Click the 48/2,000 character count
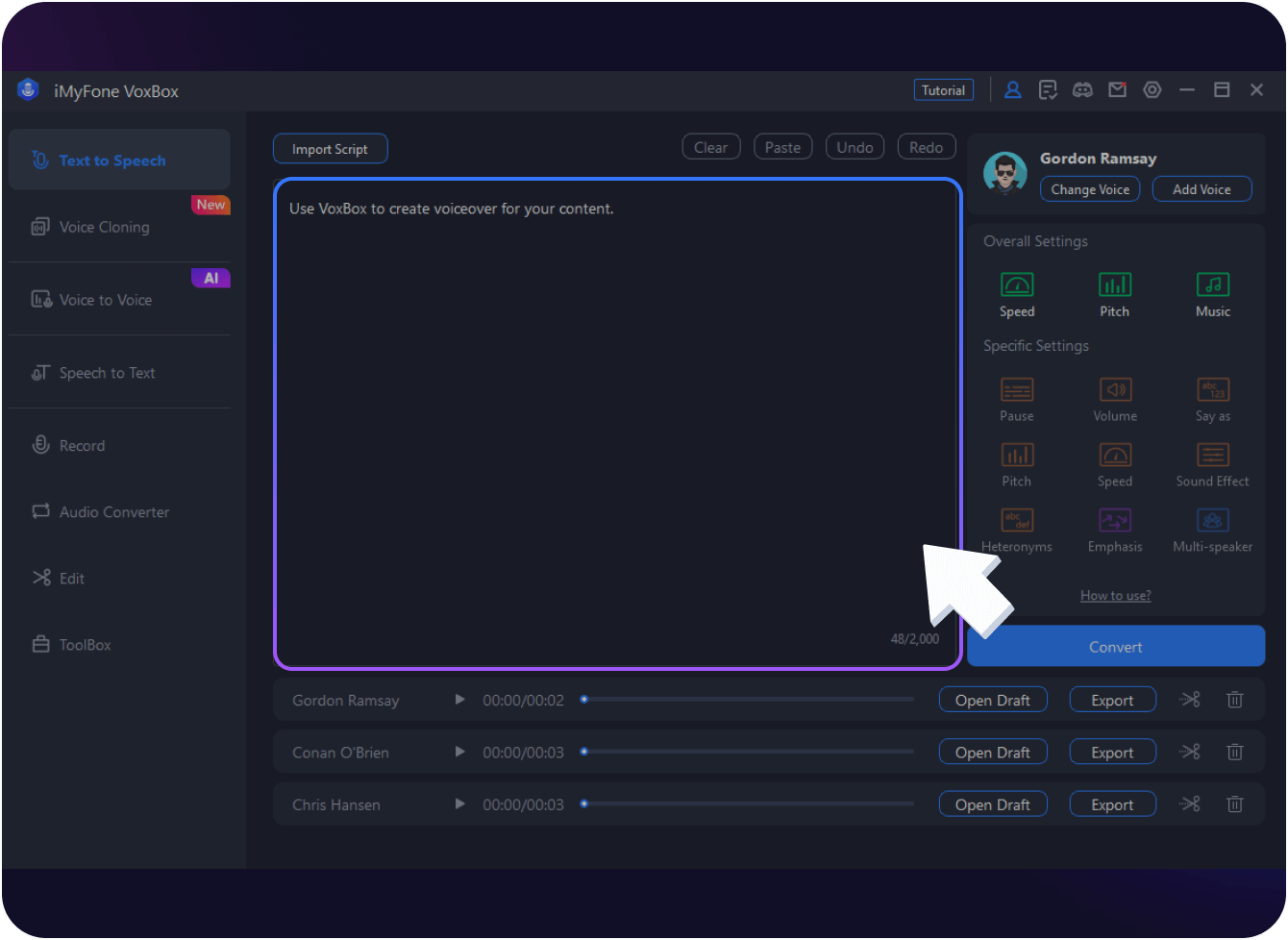 [915, 639]
